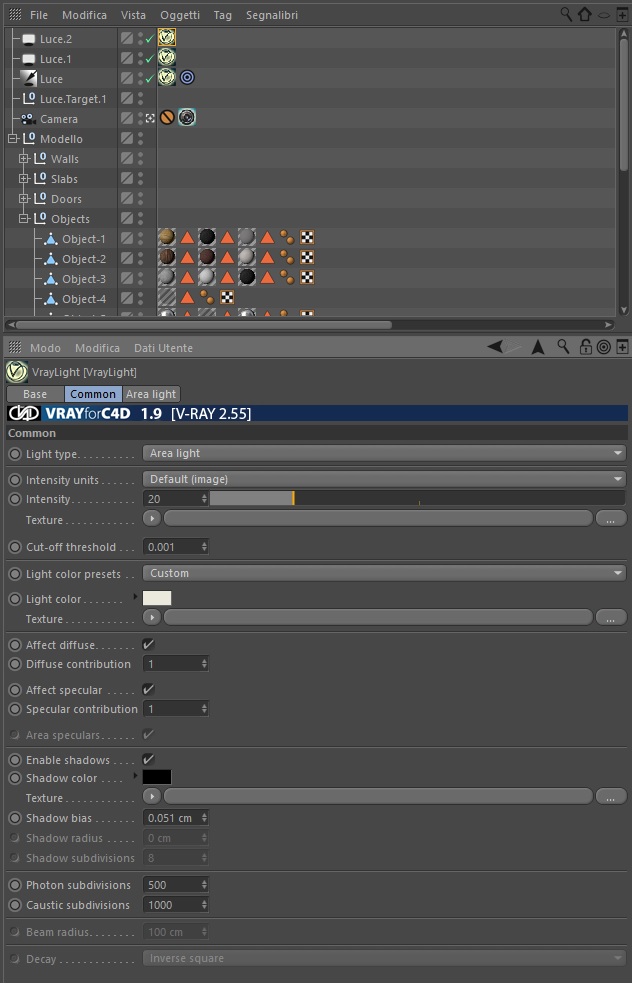Open the File menu
Viewport: 632px width, 984px height.
click(39, 14)
